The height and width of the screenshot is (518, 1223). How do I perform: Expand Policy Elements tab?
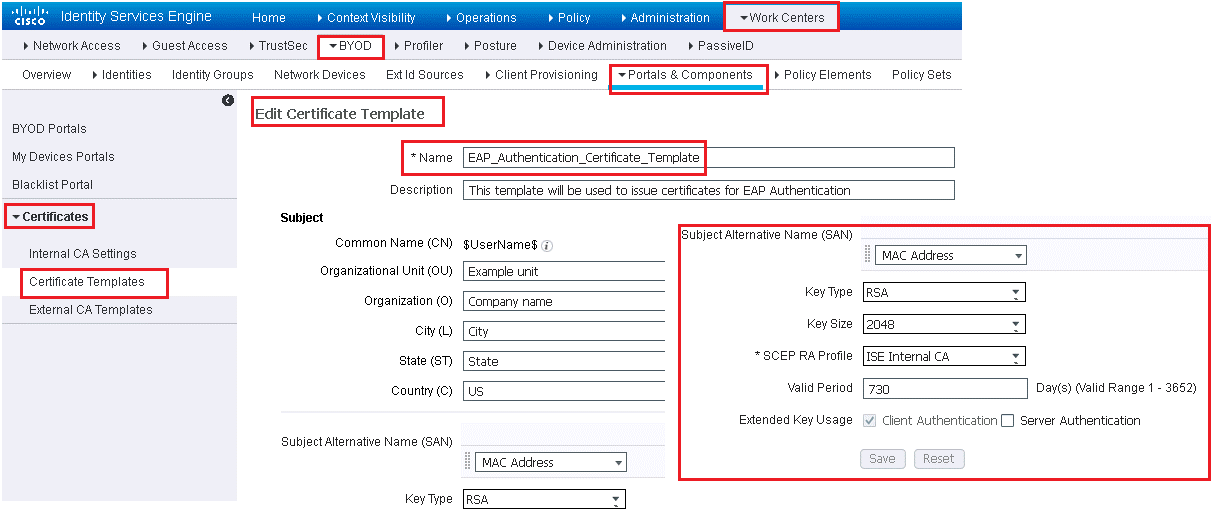(822, 75)
